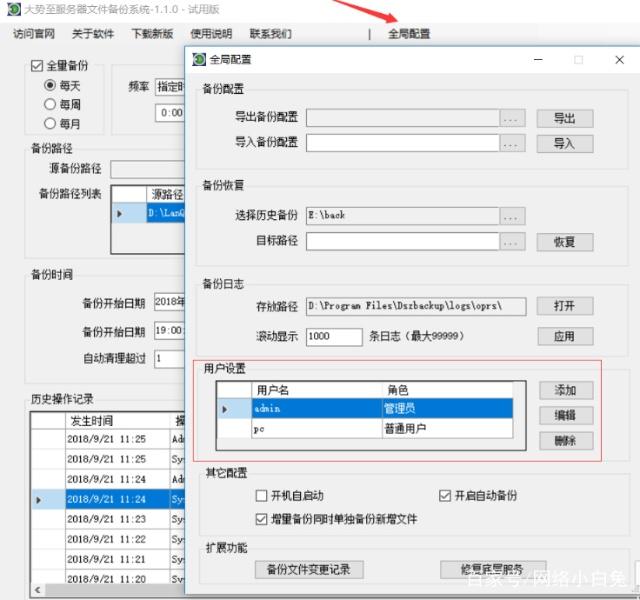Open the 2018年 backup start date picker
The height and width of the screenshot is (600, 640).
click(169, 302)
